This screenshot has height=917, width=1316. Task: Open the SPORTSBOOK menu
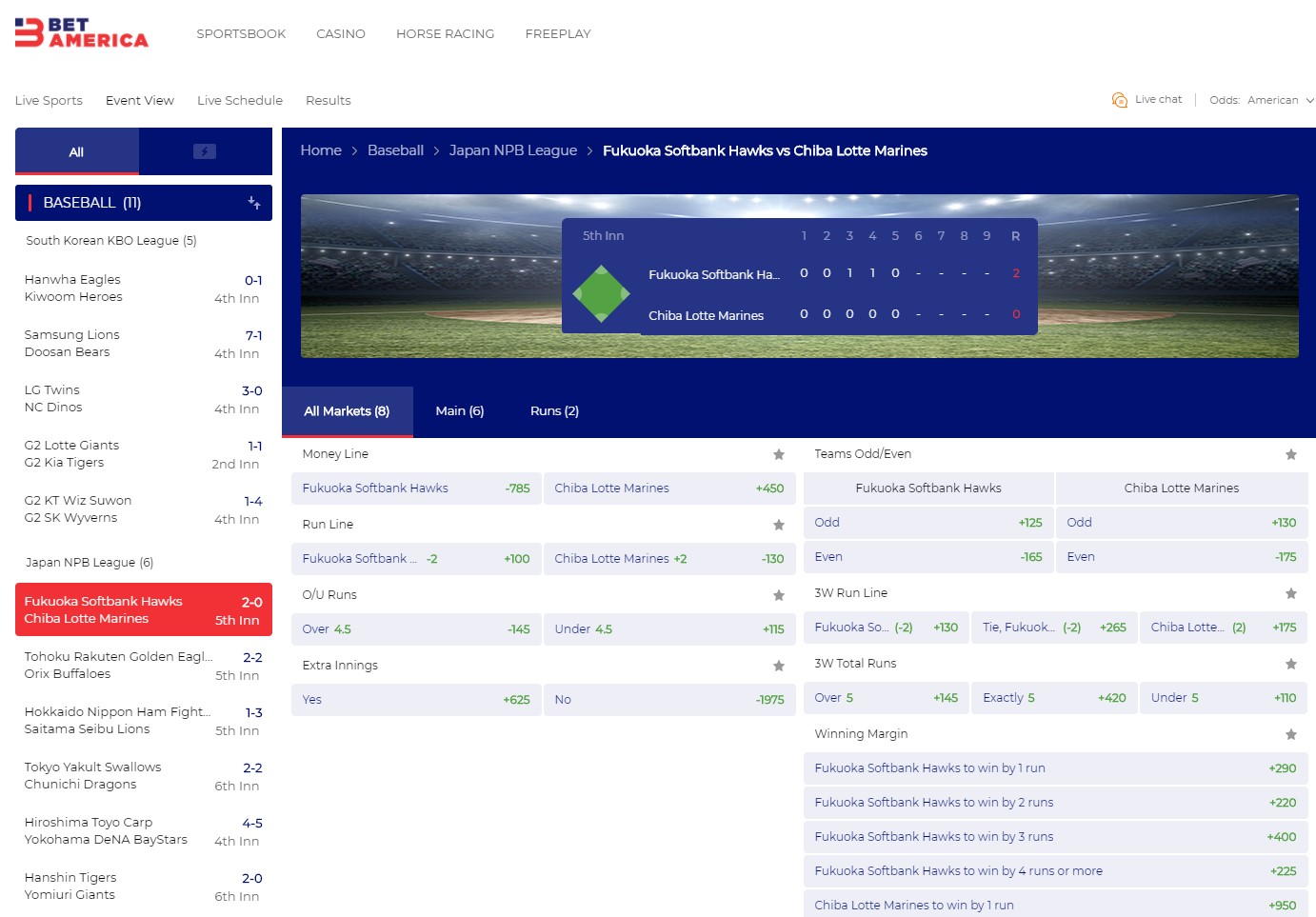tap(241, 33)
